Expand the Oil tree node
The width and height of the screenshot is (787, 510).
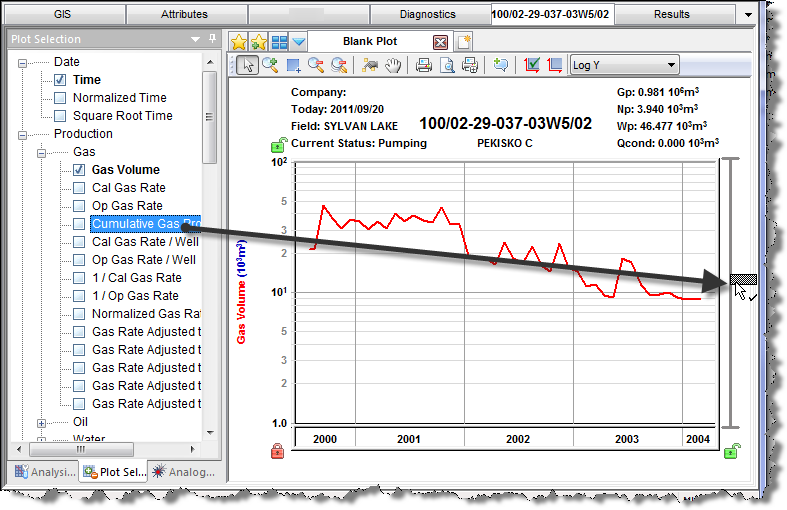click(x=42, y=422)
